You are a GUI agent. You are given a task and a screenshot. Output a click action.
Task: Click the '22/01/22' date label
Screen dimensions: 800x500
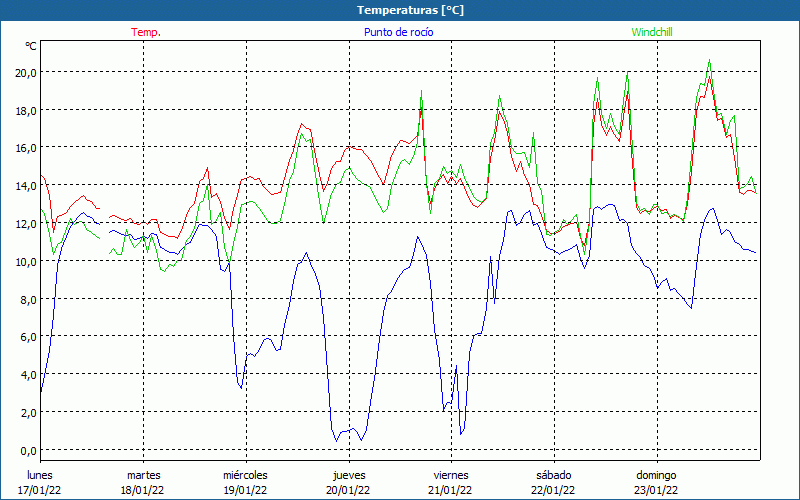553,490
